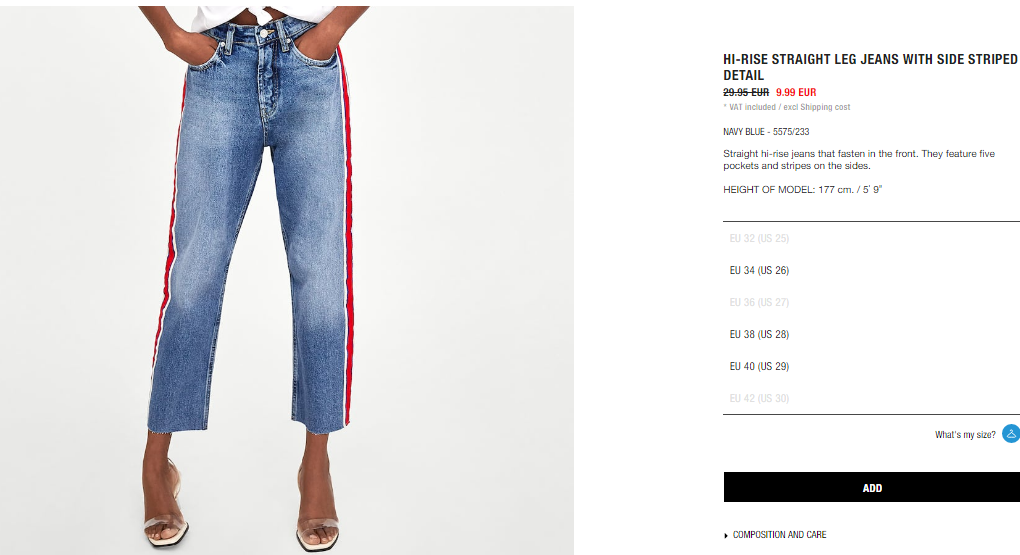Click the jeans waistband button in photo
Screen dimensions: 1020x555
coord(265,33)
